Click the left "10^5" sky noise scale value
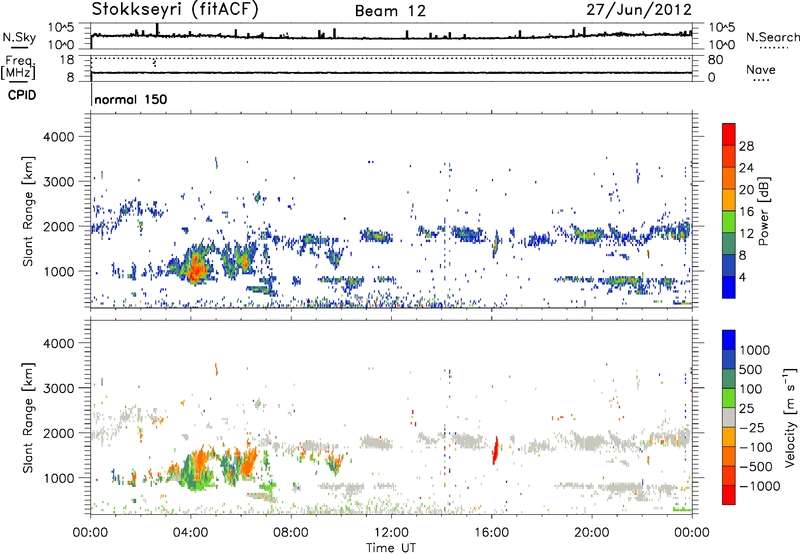 pos(62,28)
